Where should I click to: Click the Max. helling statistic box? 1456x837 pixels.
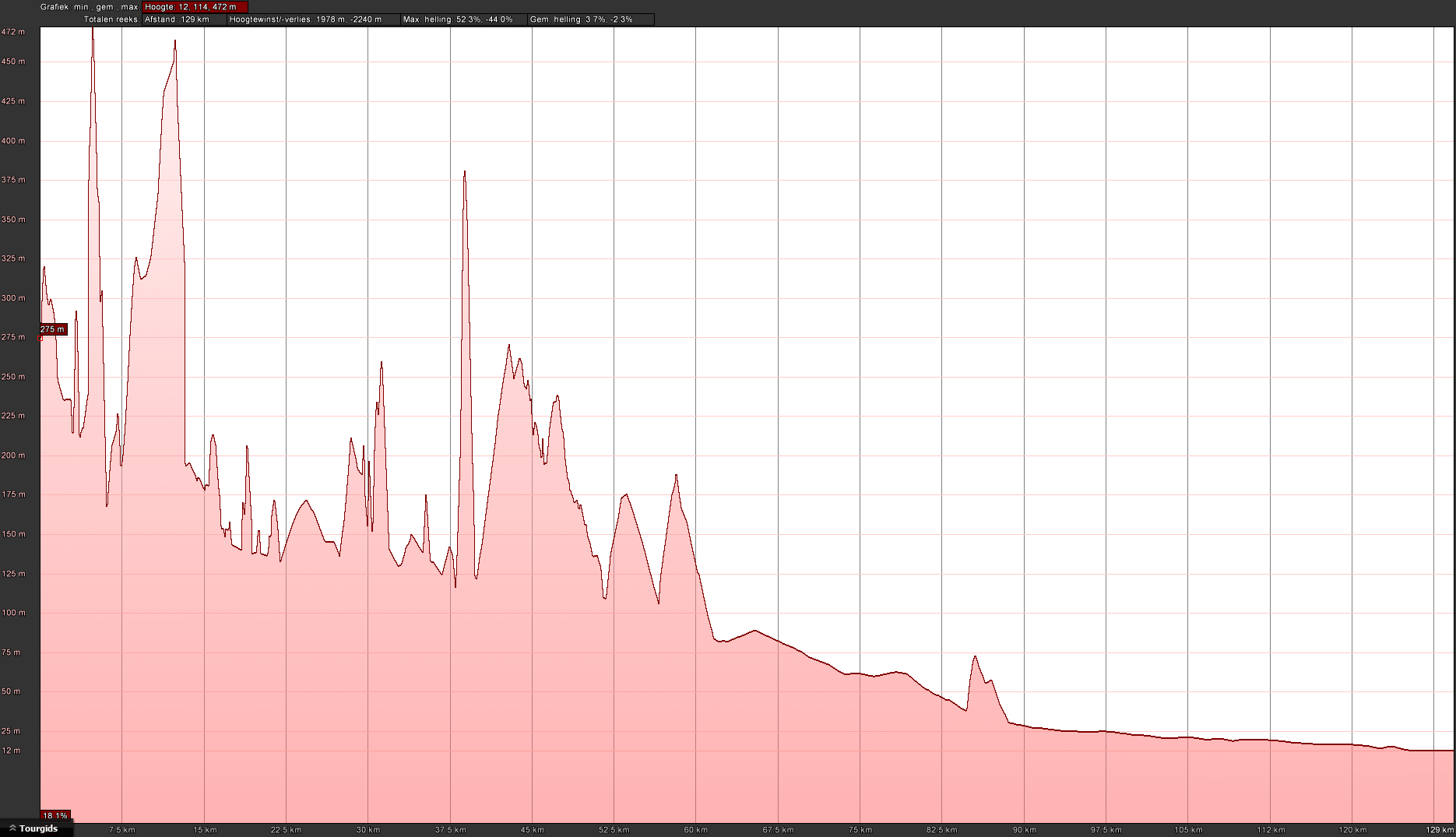tap(462, 19)
